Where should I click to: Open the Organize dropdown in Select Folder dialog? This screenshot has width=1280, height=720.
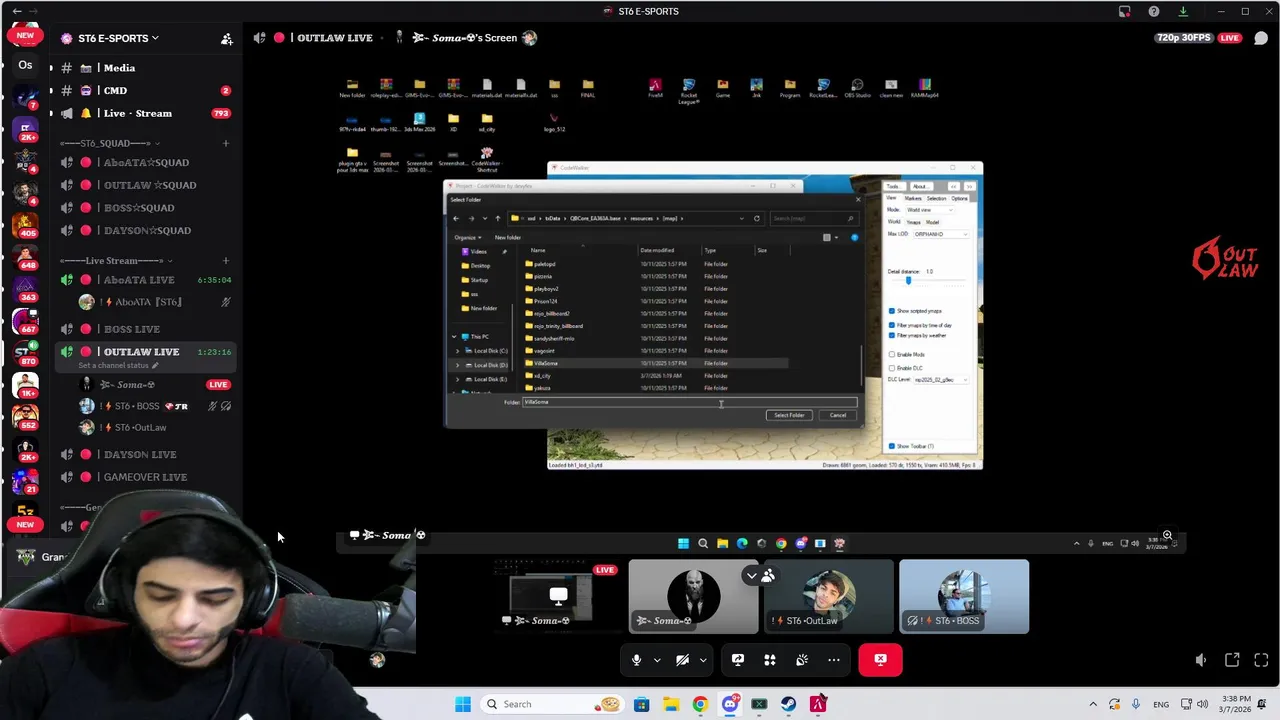coord(467,237)
